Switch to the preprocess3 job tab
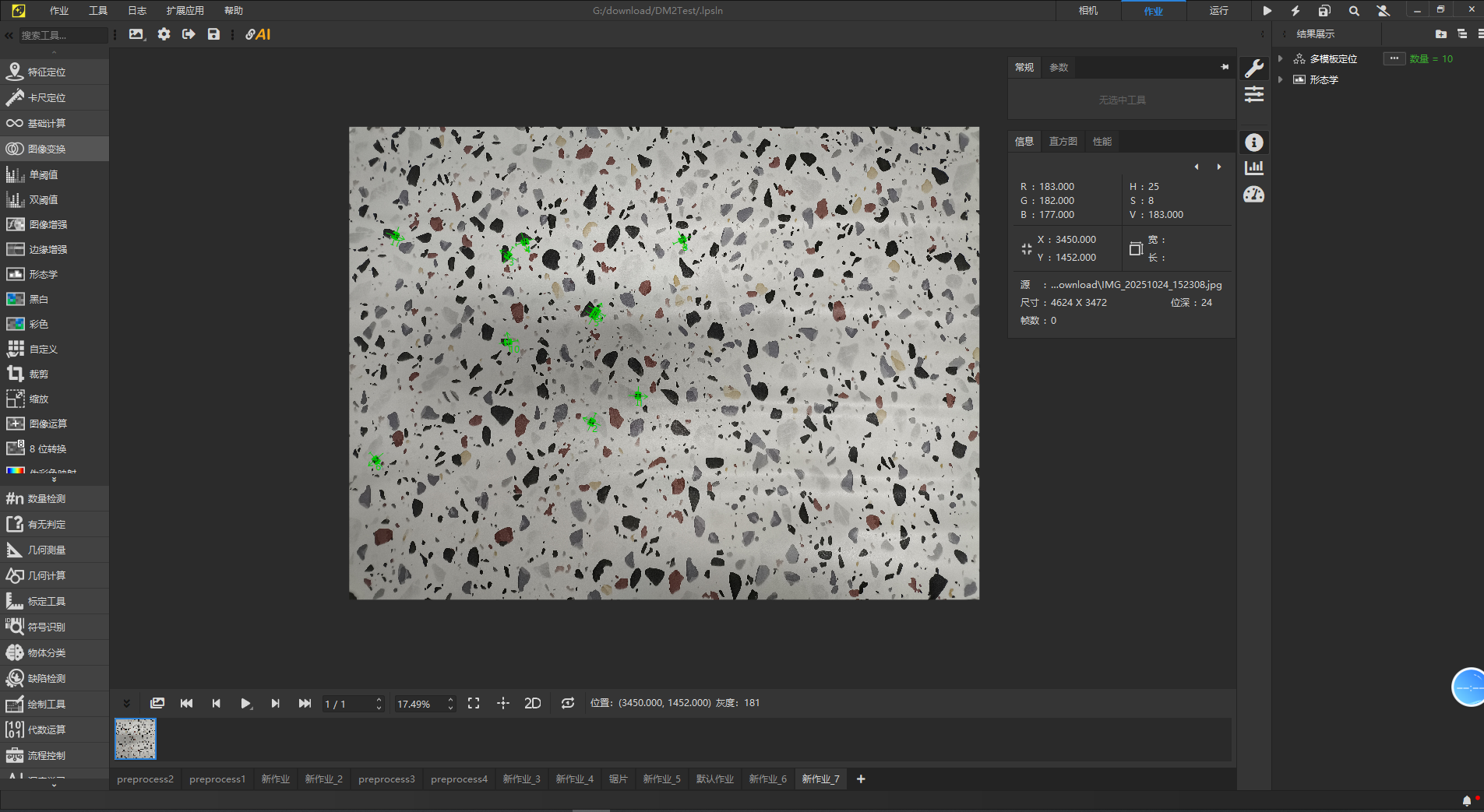 [x=386, y=779]
